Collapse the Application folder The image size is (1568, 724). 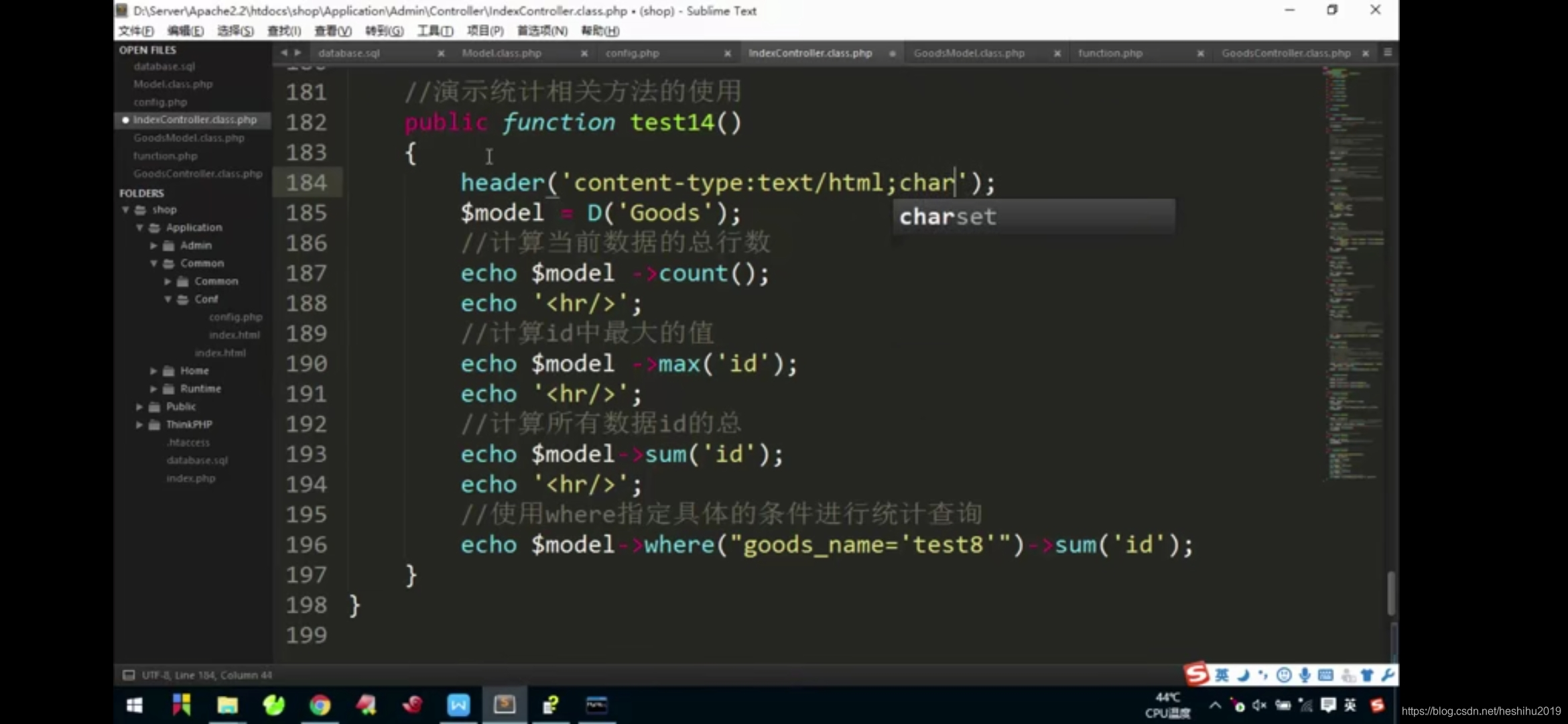click(x=139, y=228)
